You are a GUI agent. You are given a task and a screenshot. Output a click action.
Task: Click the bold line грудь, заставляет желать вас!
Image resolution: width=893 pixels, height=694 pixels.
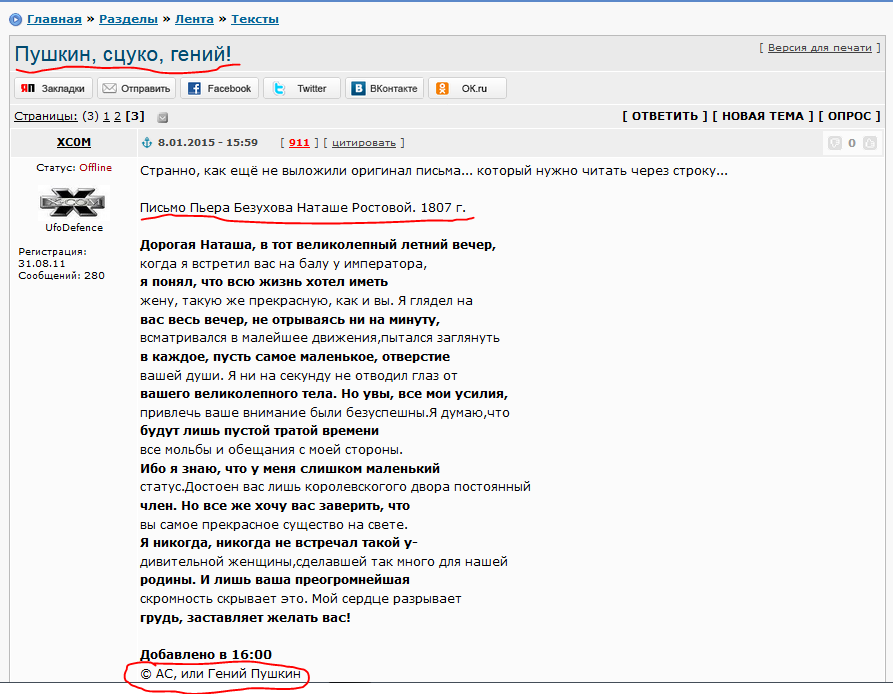click(245, 617)
